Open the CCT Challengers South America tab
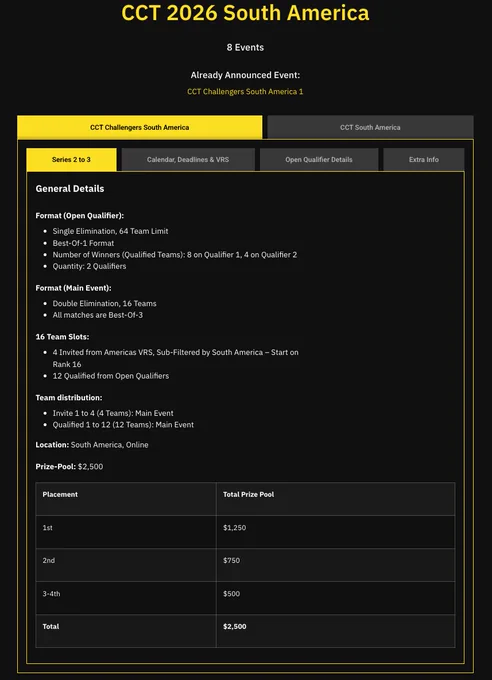 [140, 127]
